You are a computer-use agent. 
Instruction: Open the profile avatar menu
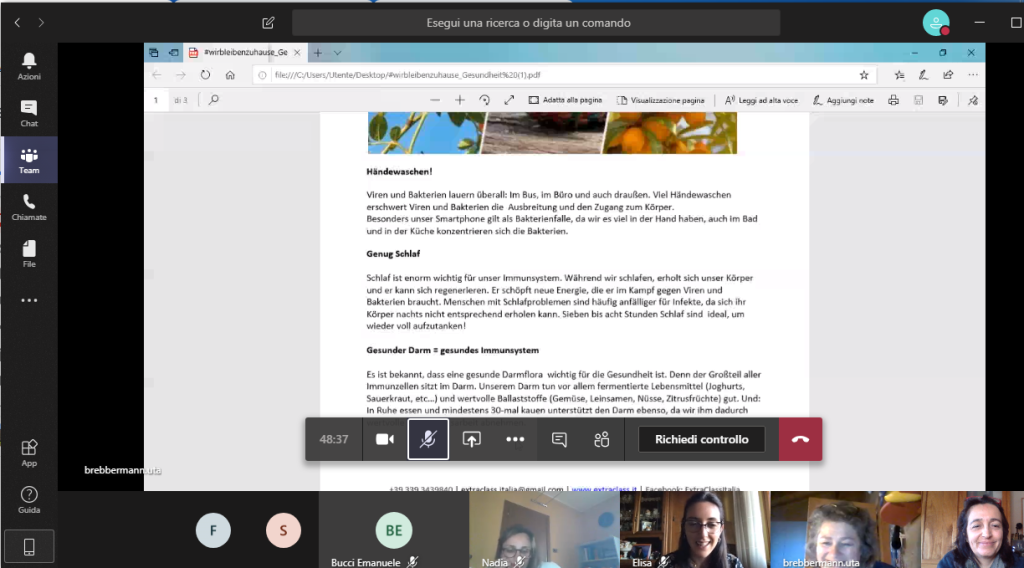936,23
